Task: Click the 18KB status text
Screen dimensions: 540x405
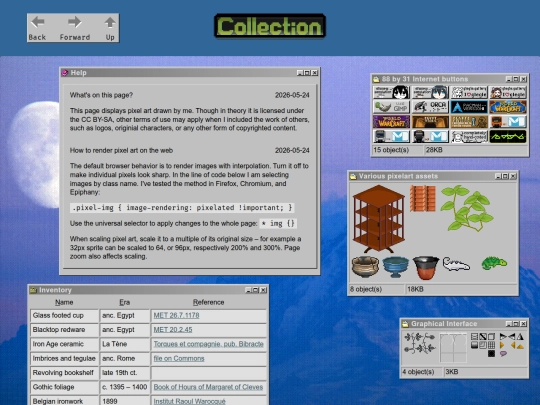Action: coord(415,289)
